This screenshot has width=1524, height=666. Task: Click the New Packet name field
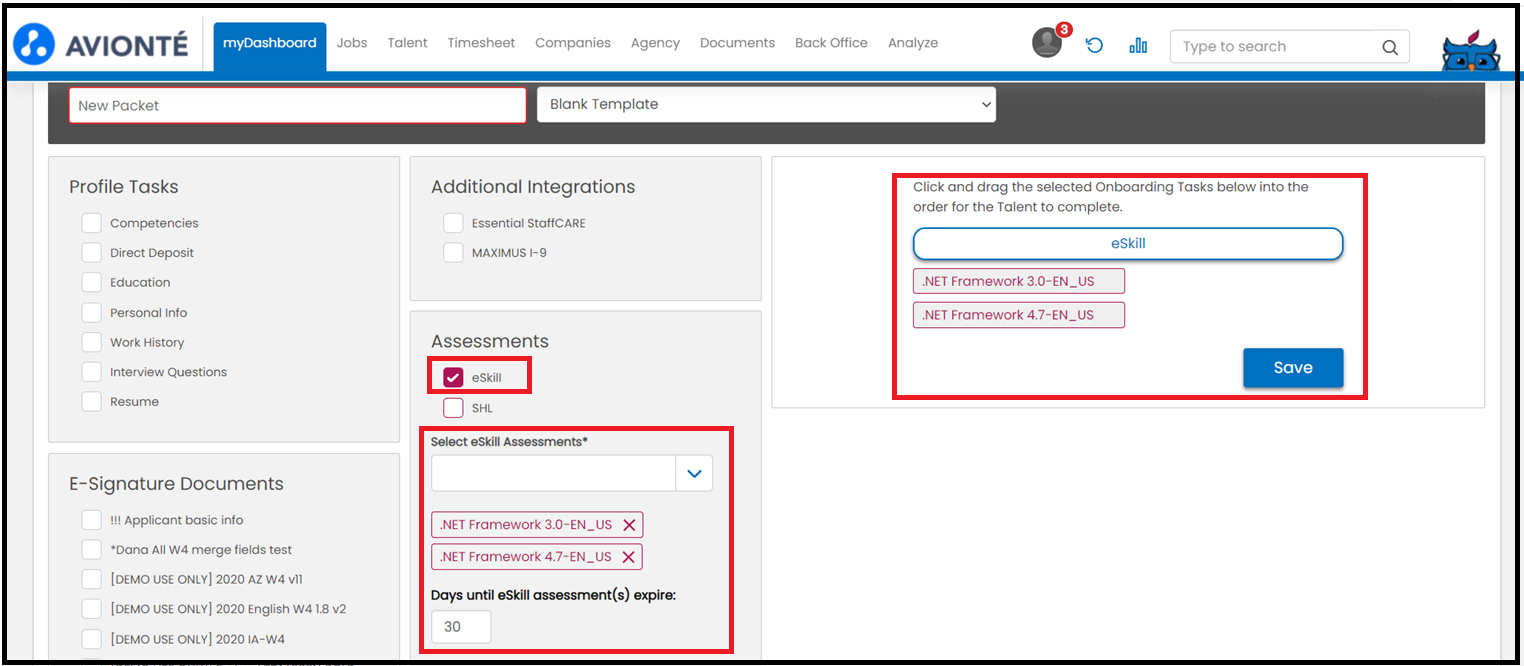[298, 105]
